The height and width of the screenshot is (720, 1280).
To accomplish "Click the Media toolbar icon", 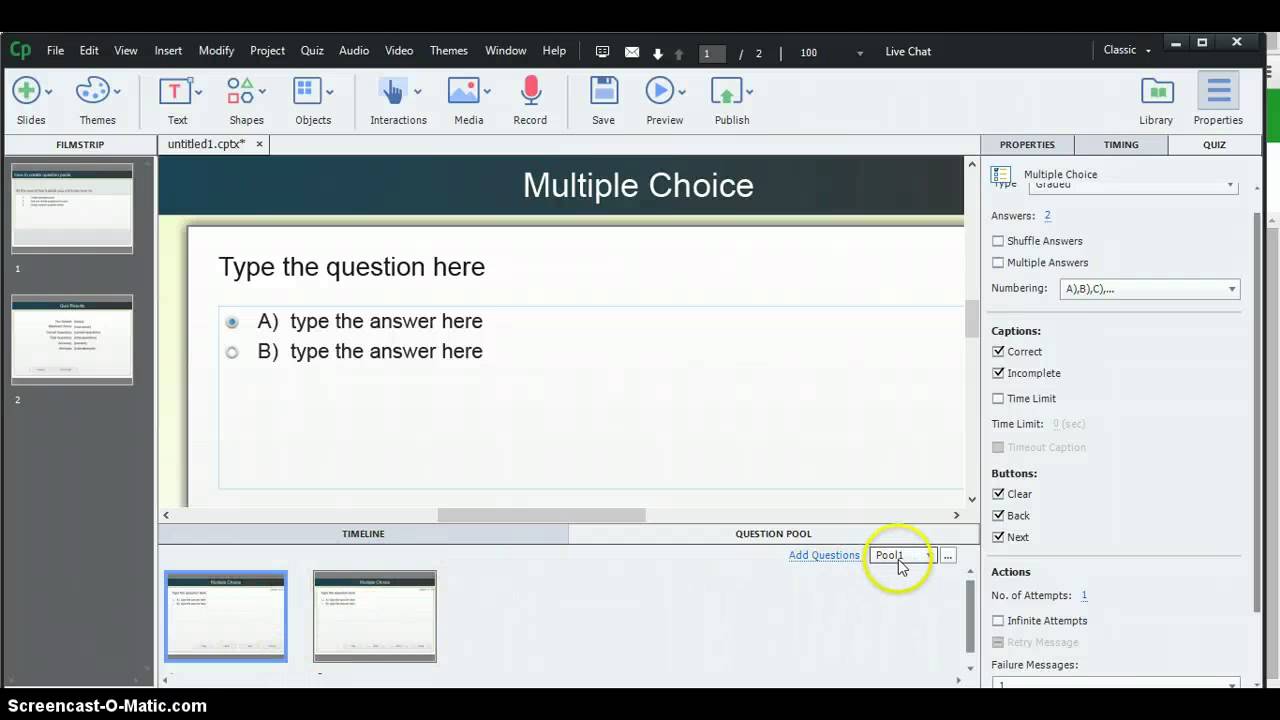I will coord(463,91).
